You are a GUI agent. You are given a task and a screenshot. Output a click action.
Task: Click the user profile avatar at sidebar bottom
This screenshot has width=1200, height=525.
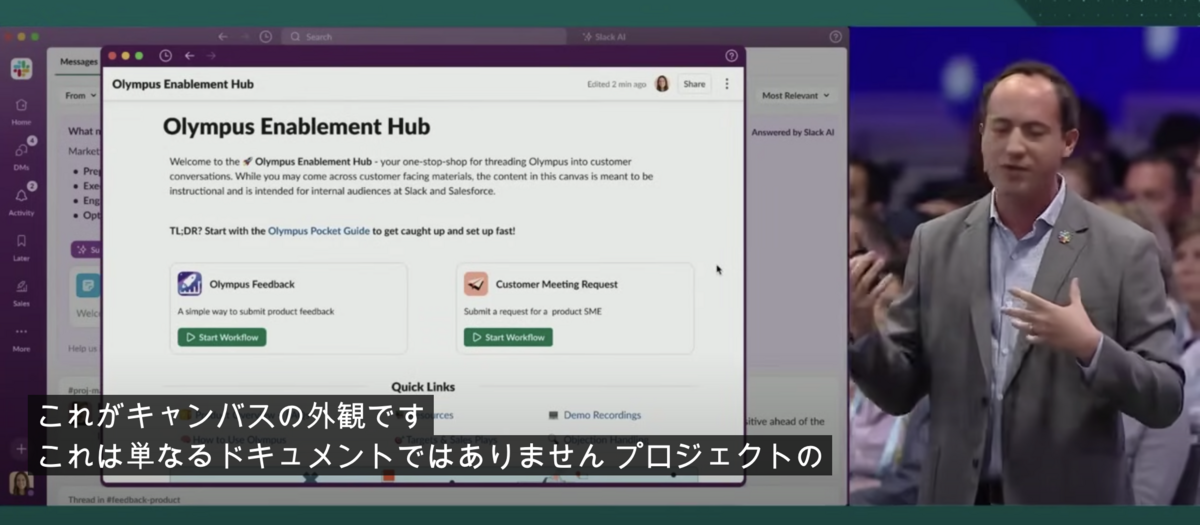[20, 482]
